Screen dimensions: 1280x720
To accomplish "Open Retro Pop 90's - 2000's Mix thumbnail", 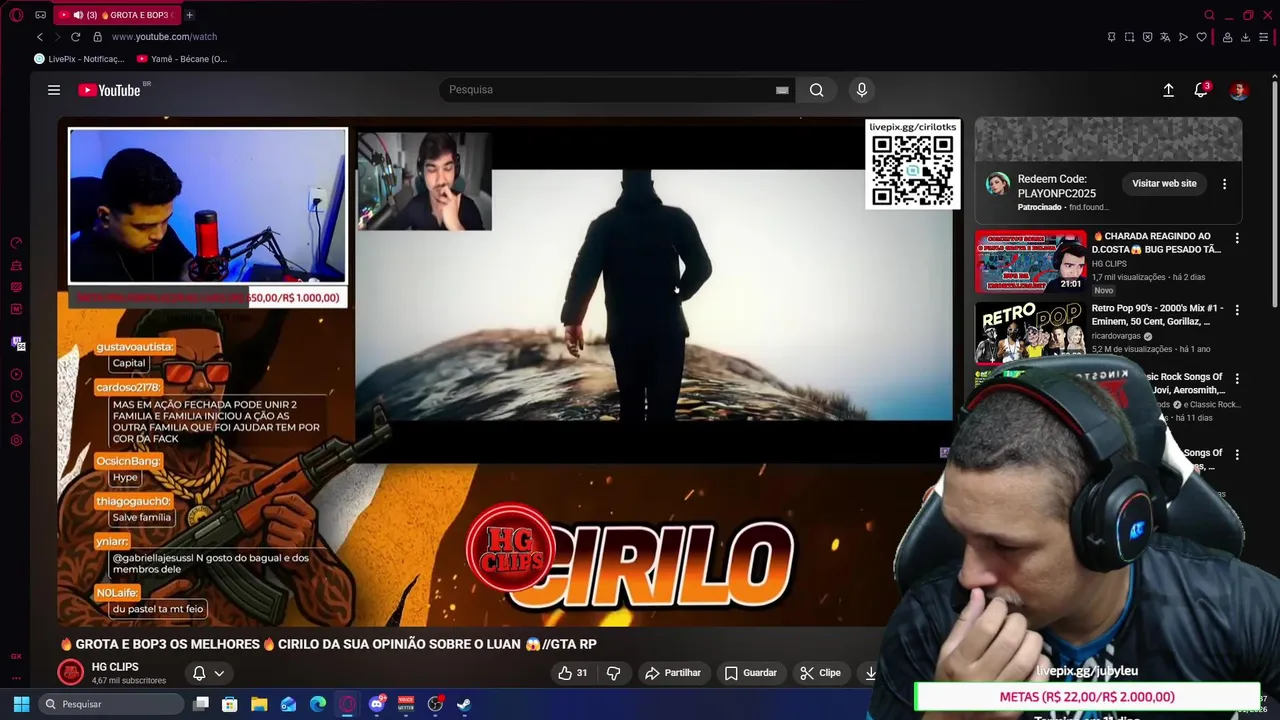I will (x=1030, y=333).
